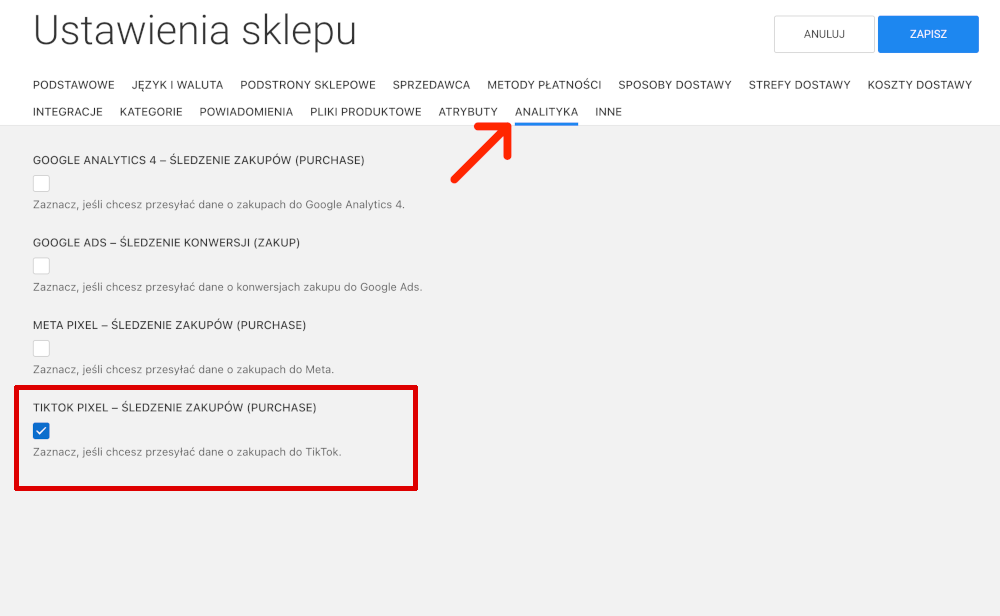
Task: Tick the Google Ads conversion tracking checkbox
Action: [x=41, y=266]
